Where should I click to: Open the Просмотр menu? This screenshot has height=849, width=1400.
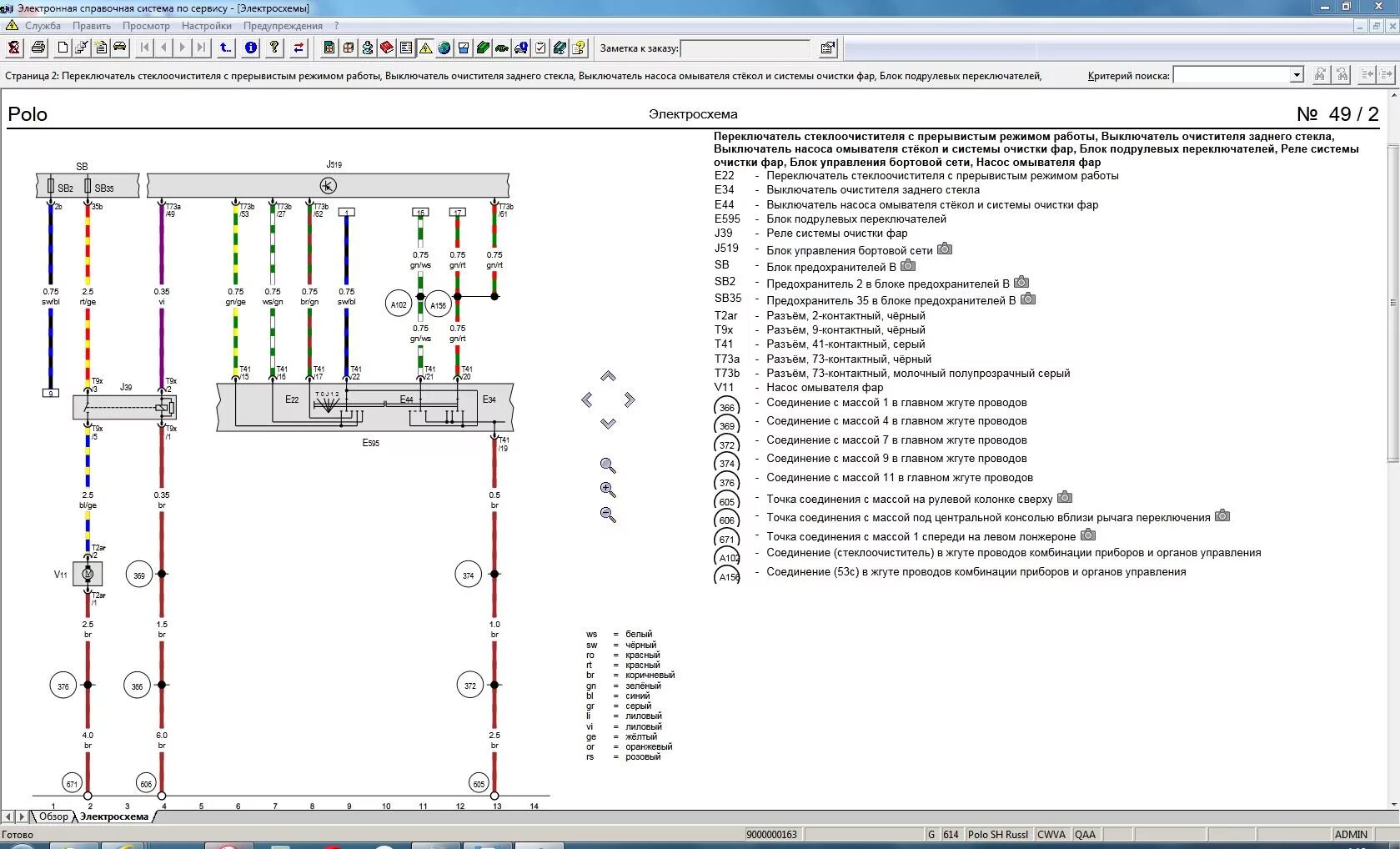coord(146,26)
